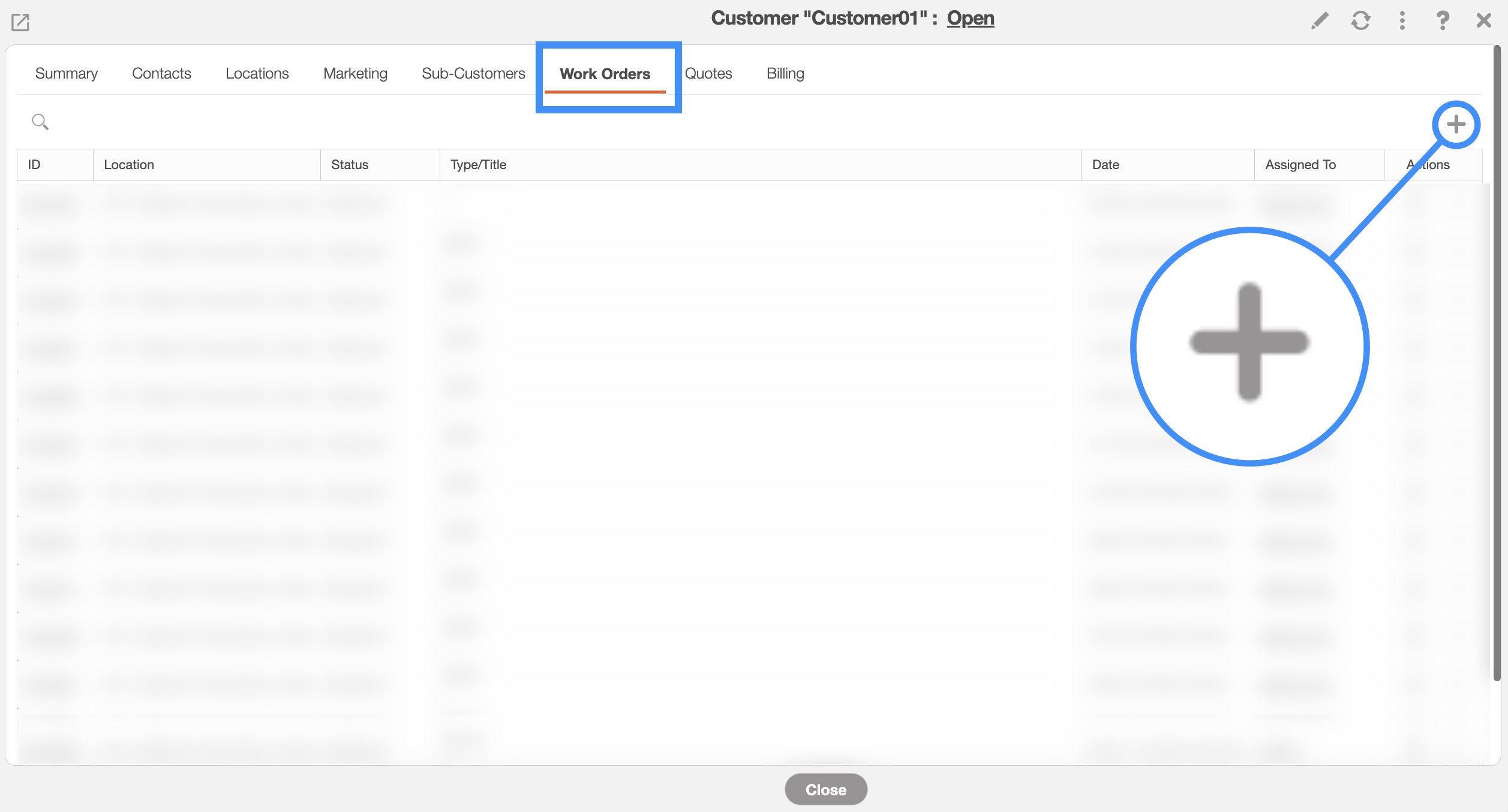Screen dimensions: 1508x812
Task: Open the Sub-Customers tab
Action: click(473, 73)
